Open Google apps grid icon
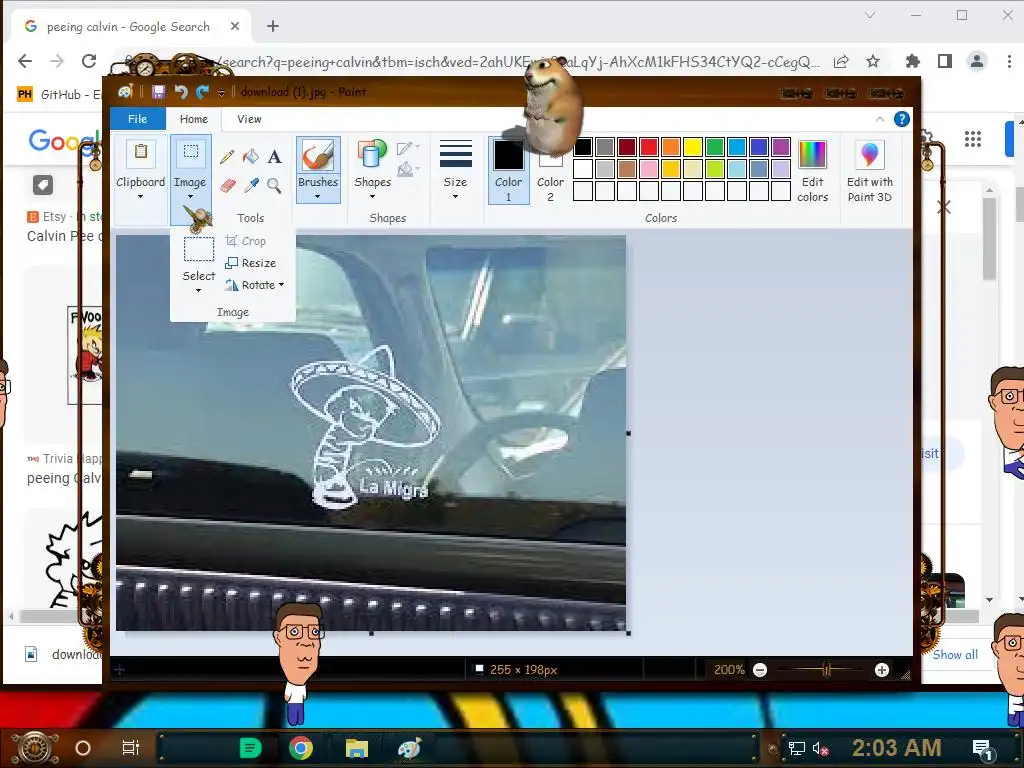The height and width of the screenshot is (768, 1024). click(973, 138)
